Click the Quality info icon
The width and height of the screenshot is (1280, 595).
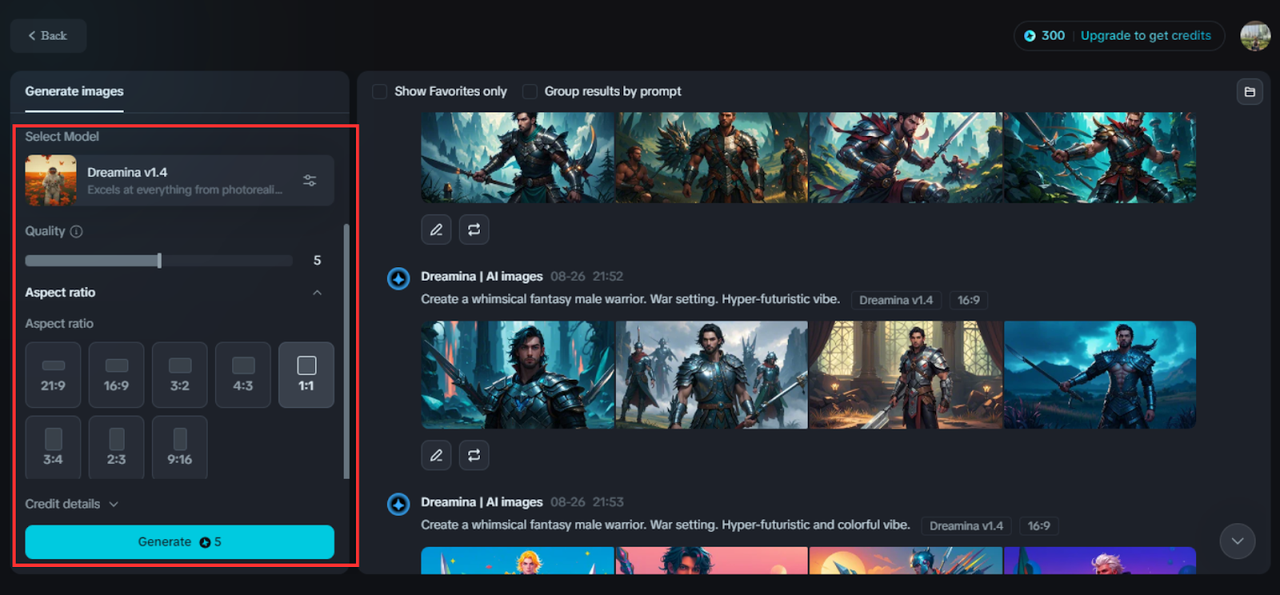coord(77,231)
